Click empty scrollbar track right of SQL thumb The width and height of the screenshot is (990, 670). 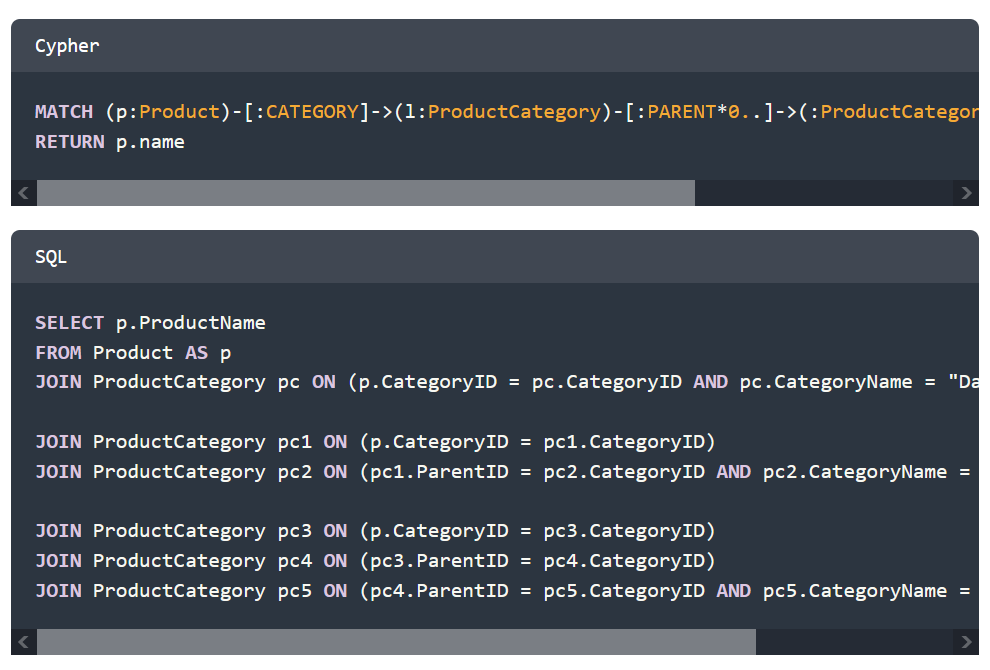[x=854, y=642]
